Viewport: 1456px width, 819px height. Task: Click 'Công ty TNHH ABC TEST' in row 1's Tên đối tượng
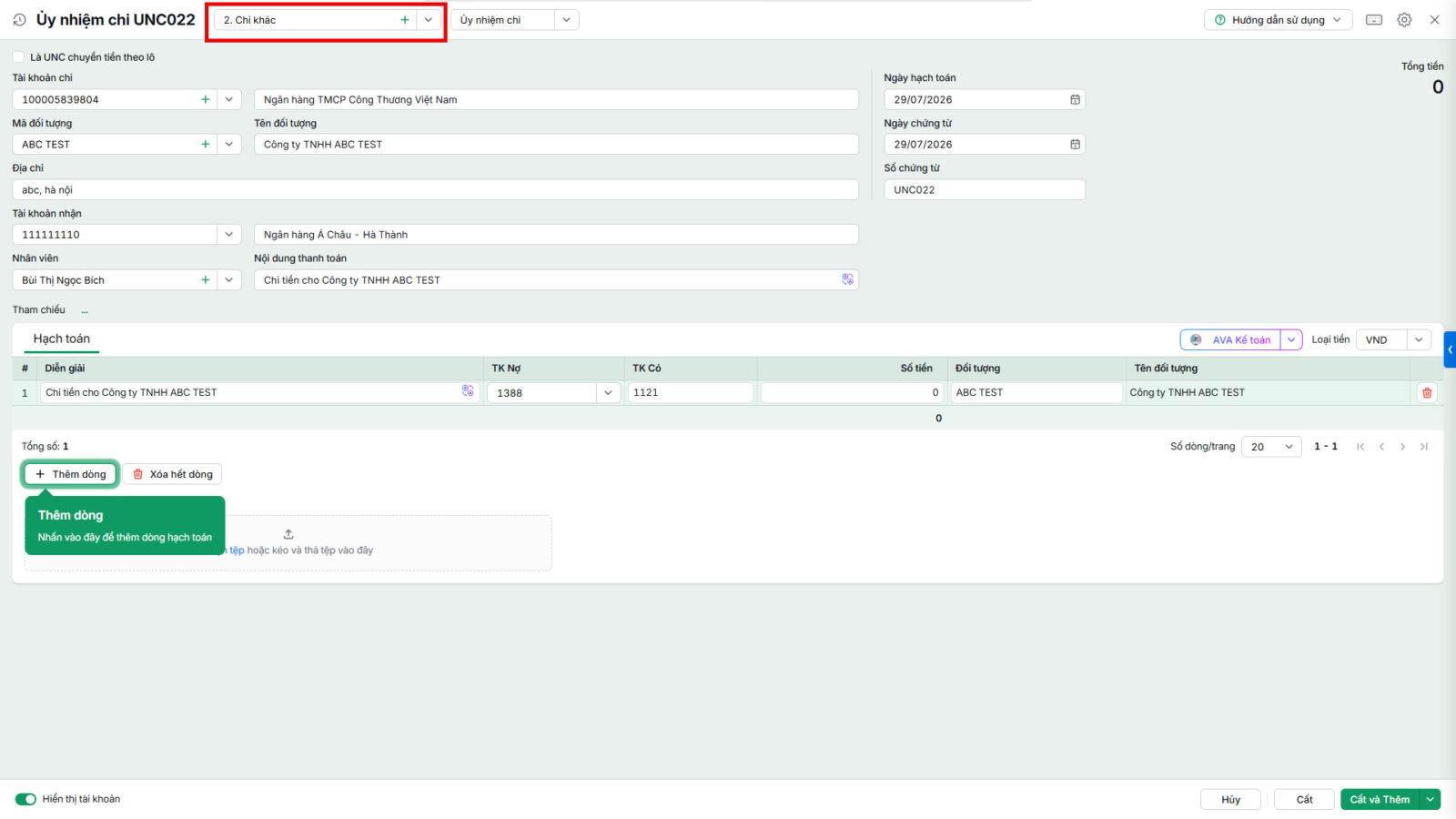coord(1187,392)
